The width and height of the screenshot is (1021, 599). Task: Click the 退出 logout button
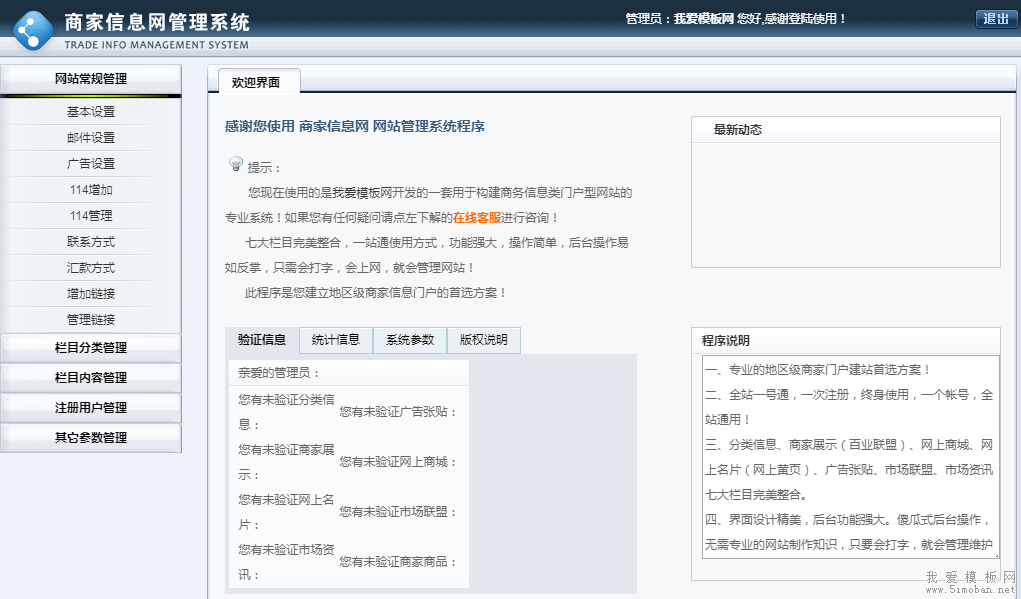tap(995, 19)
